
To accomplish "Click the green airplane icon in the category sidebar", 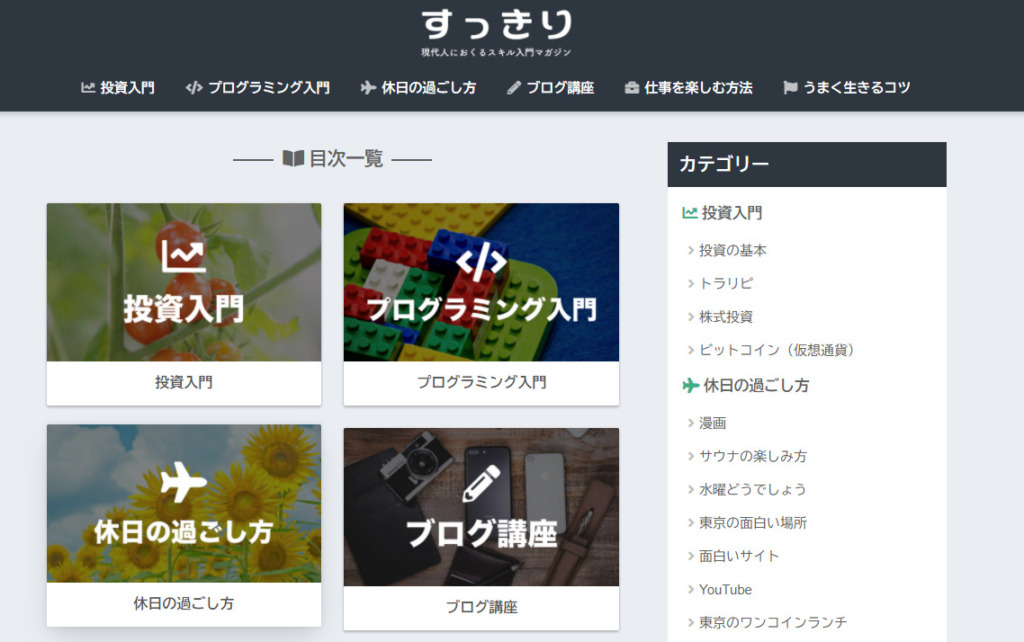I will 690,385.
